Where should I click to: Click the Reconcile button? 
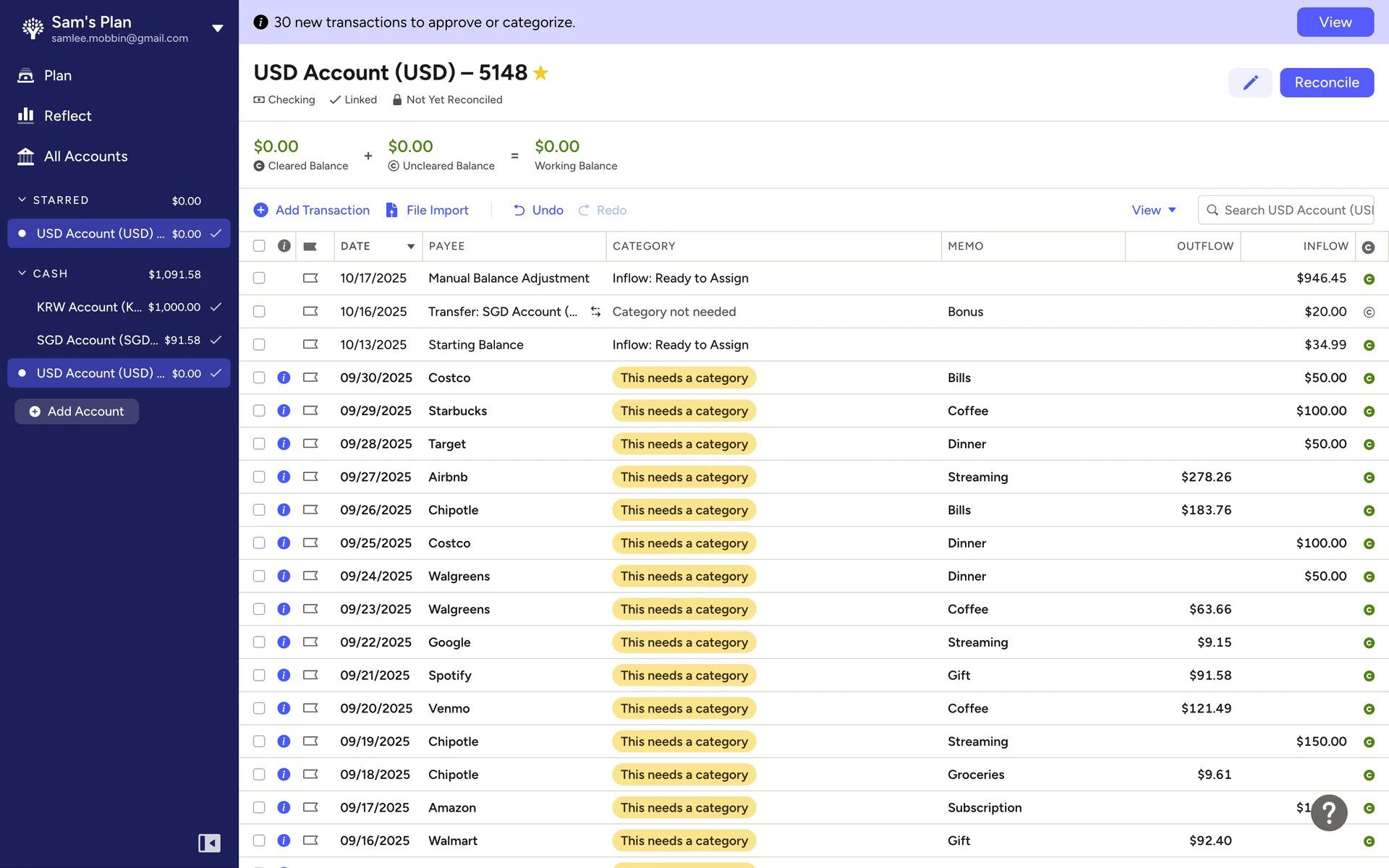[x=1326, y=82]
